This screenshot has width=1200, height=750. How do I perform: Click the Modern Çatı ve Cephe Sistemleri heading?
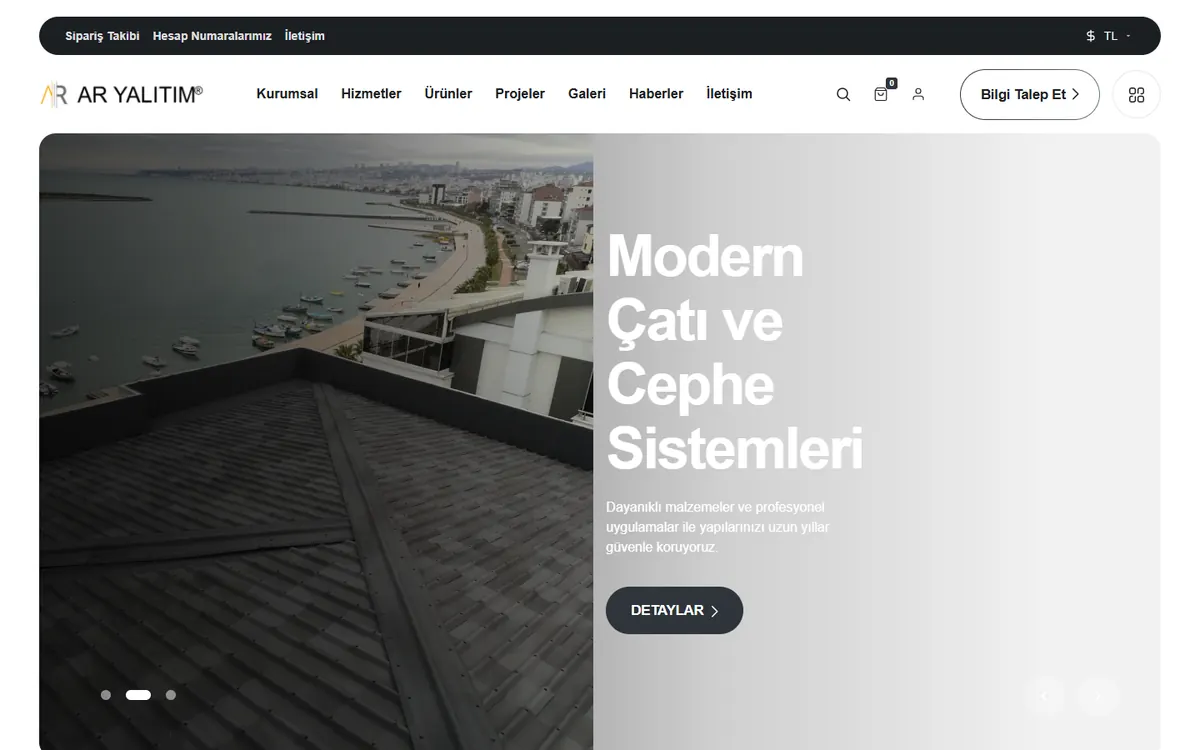coord(734,351)
